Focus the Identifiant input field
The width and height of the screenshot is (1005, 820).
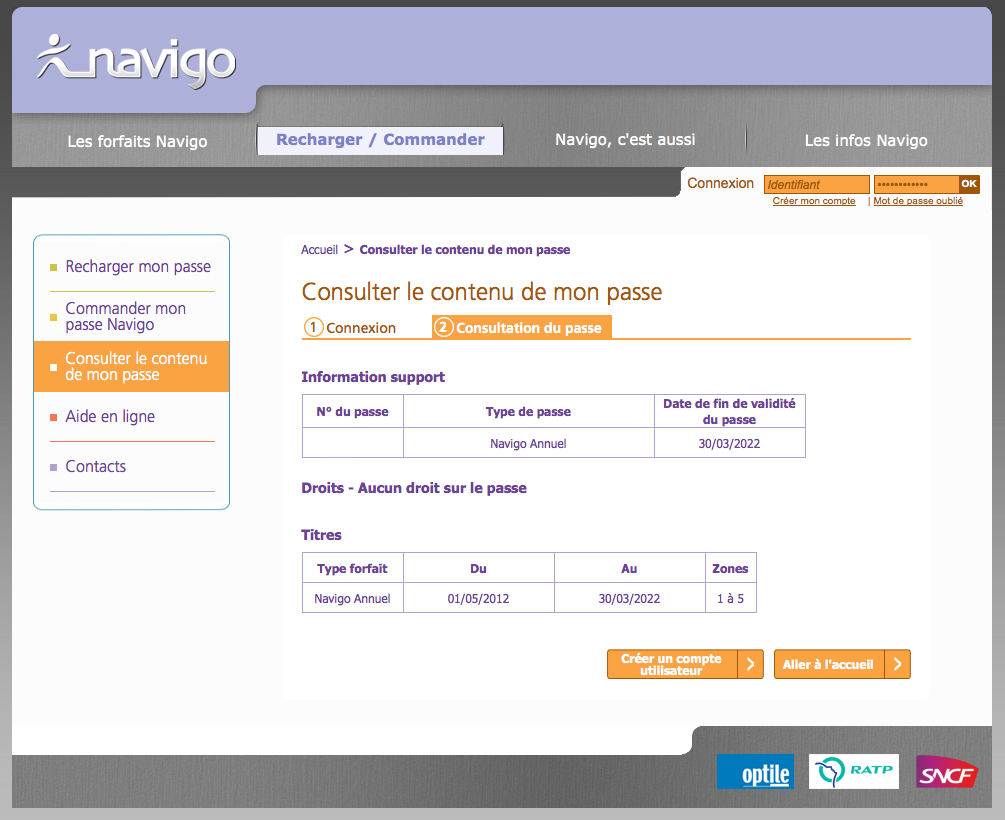(816, 184)
